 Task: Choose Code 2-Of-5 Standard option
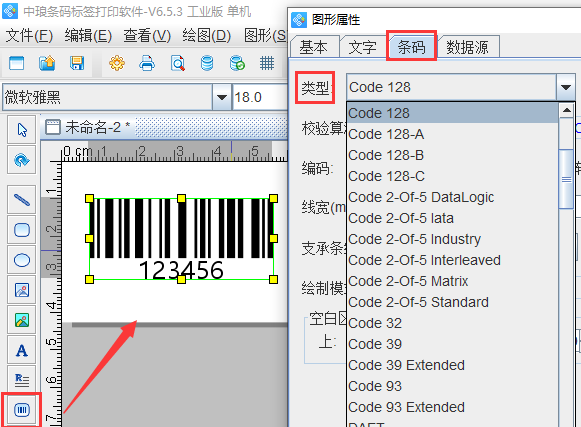[453, 302]
